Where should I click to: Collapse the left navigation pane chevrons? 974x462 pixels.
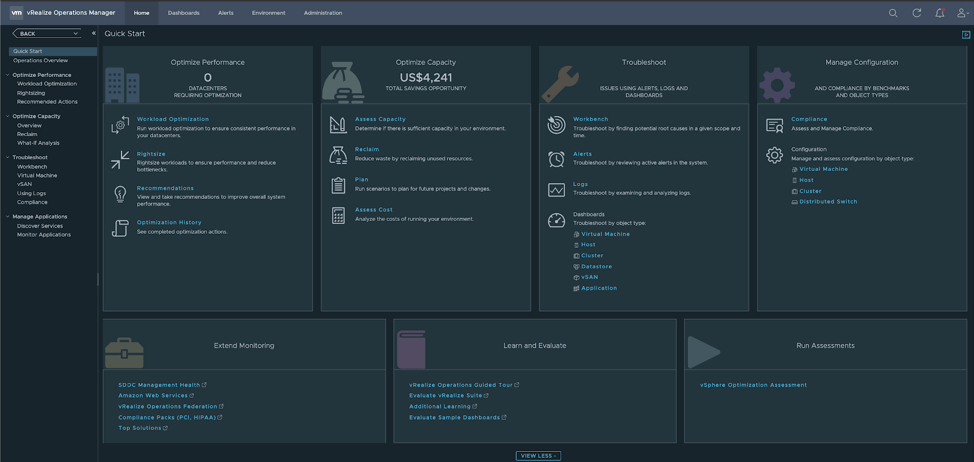pos(94,34)
